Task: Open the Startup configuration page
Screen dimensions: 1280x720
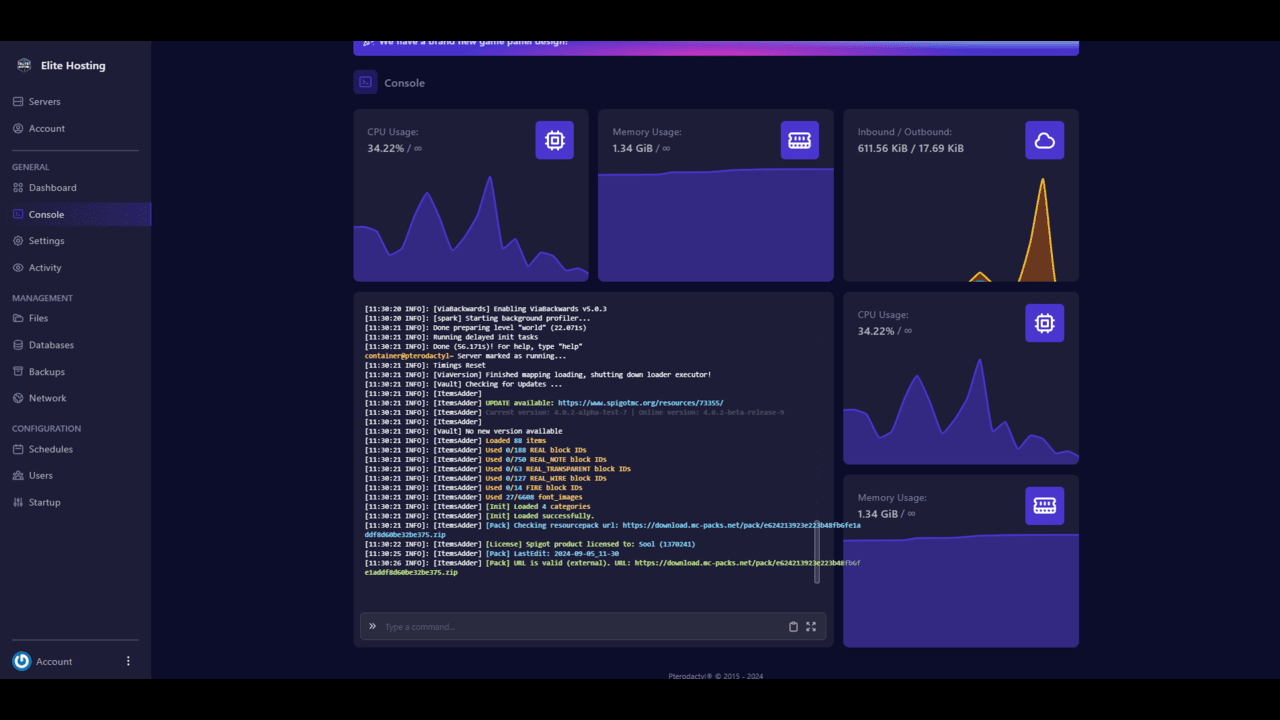Action: click(44, 503)
